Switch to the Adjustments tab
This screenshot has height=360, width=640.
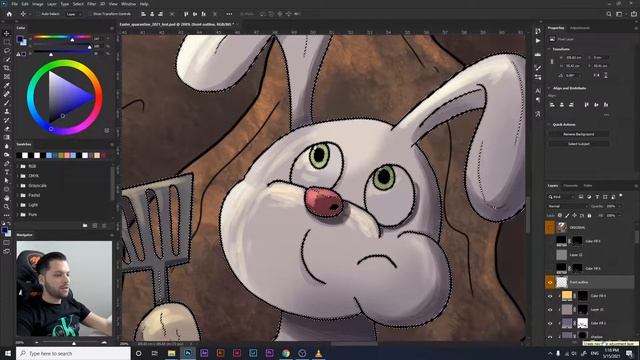pyautogui.click(x=580, y=28)
